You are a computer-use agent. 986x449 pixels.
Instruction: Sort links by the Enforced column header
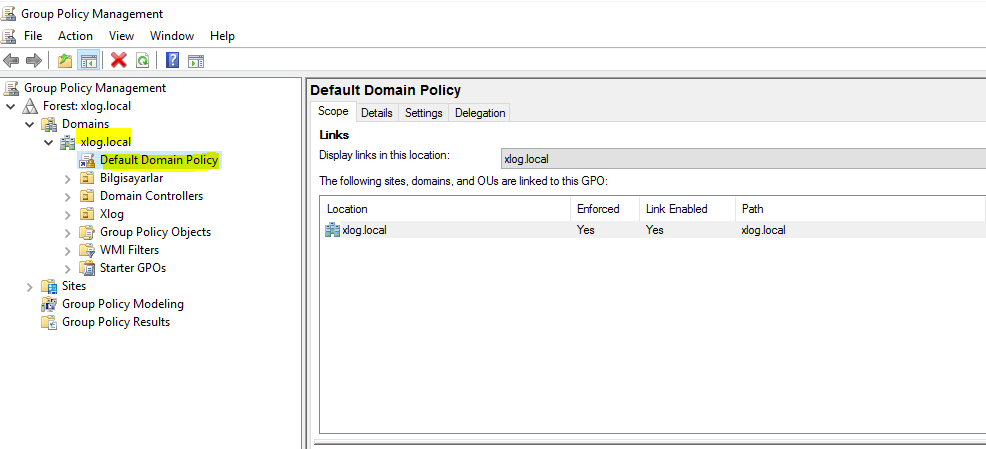point(605,209)
